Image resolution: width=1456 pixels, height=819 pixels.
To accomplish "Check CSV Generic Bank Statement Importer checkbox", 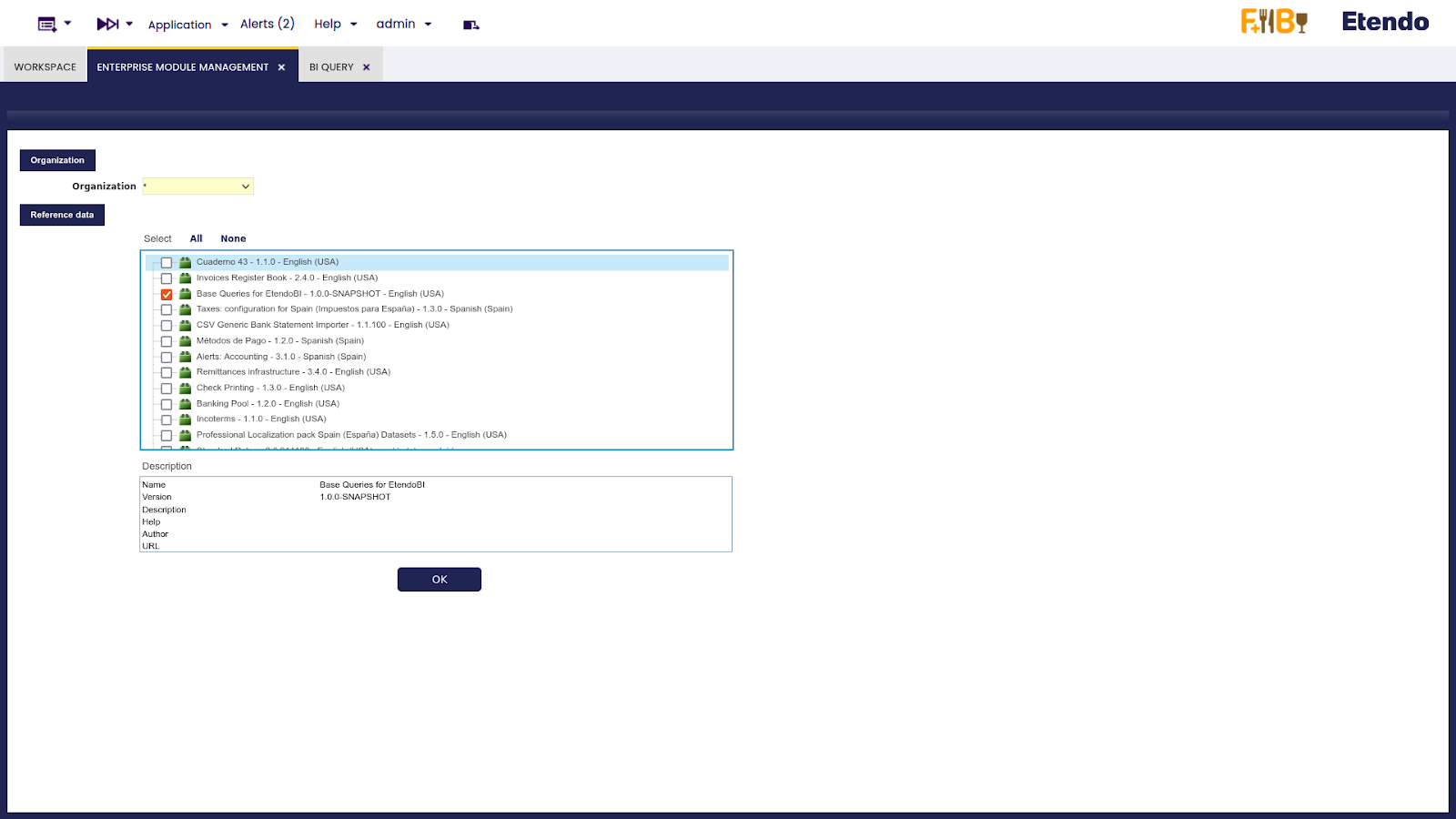I will tap(167, 326).
